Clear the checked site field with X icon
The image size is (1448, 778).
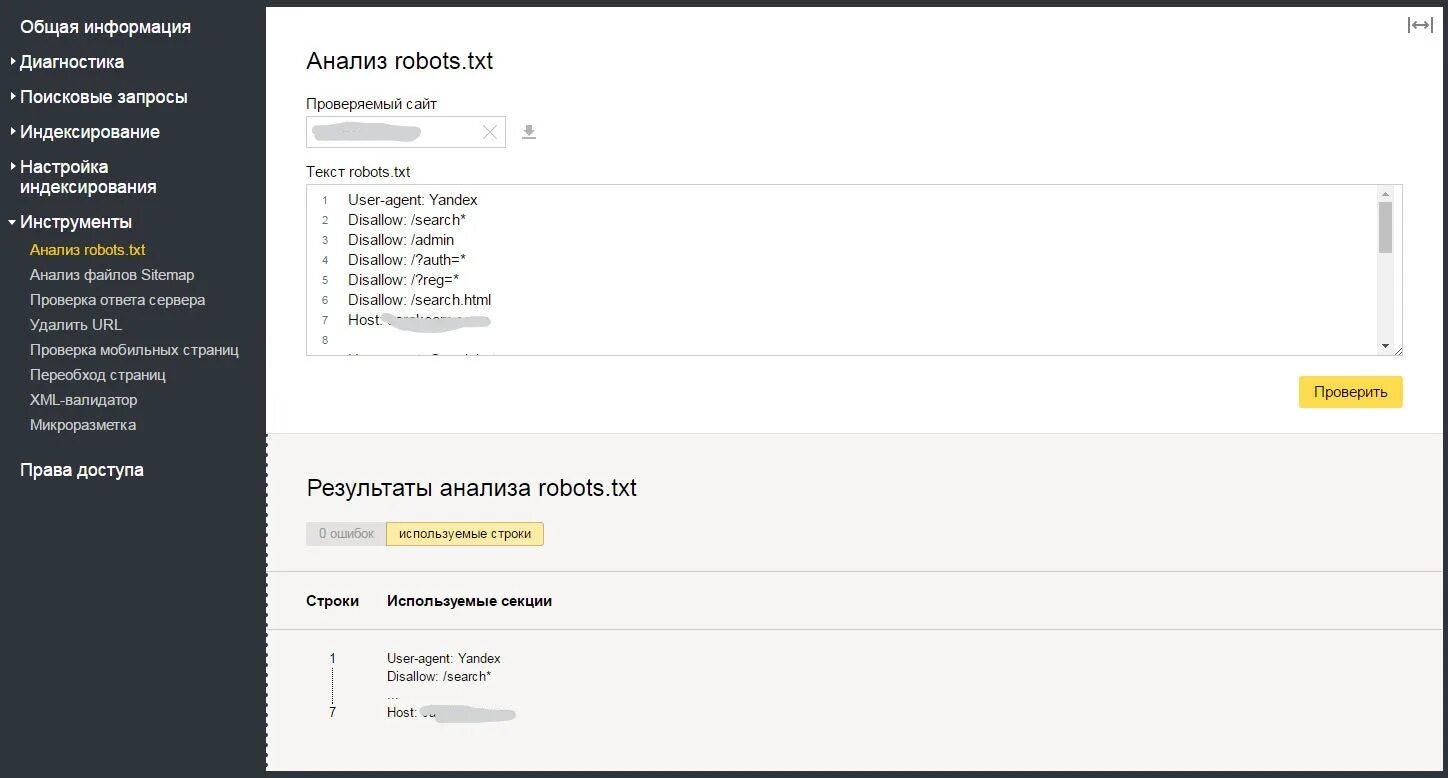[490, 132]
